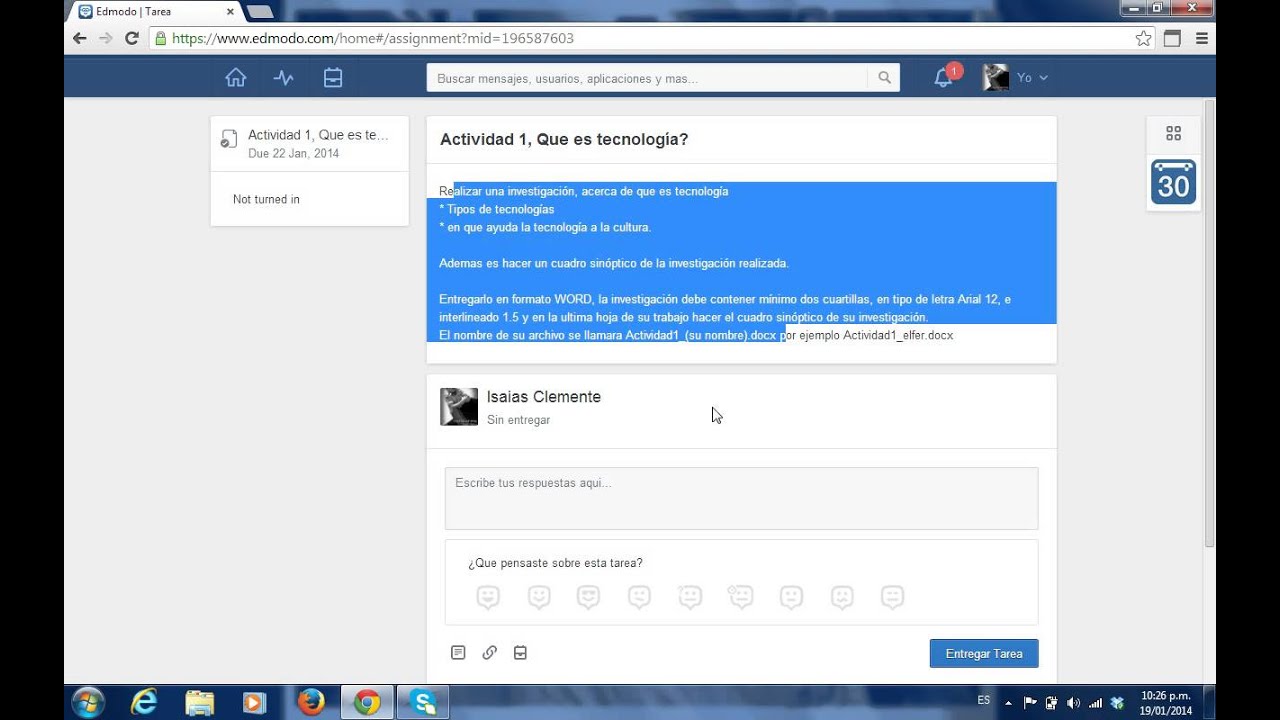Viewport: 1280px width, 720px height.
Task: Open Isaias Clemente name link
Action: point(544,397)
